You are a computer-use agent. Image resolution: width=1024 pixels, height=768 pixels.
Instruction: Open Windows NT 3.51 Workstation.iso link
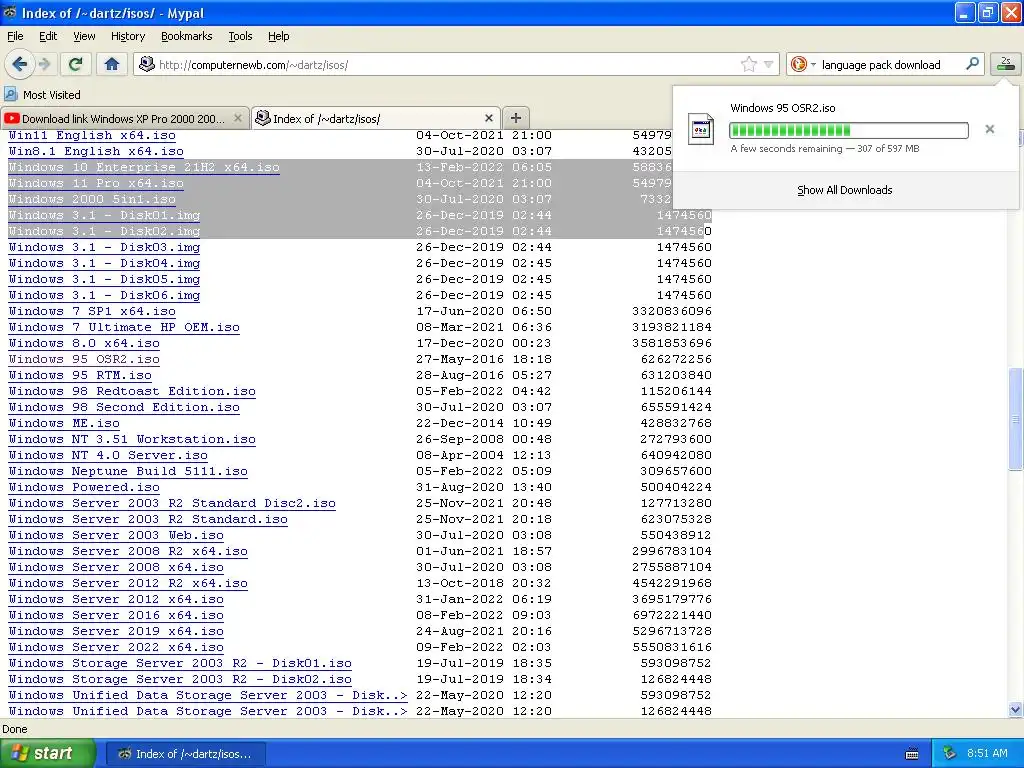(x=132, y=440)
